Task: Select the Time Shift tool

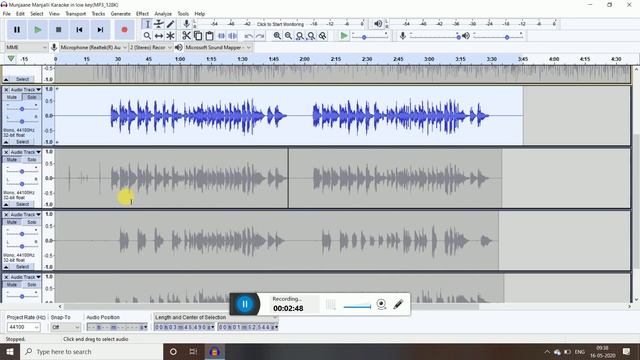Action: [159, 36]
